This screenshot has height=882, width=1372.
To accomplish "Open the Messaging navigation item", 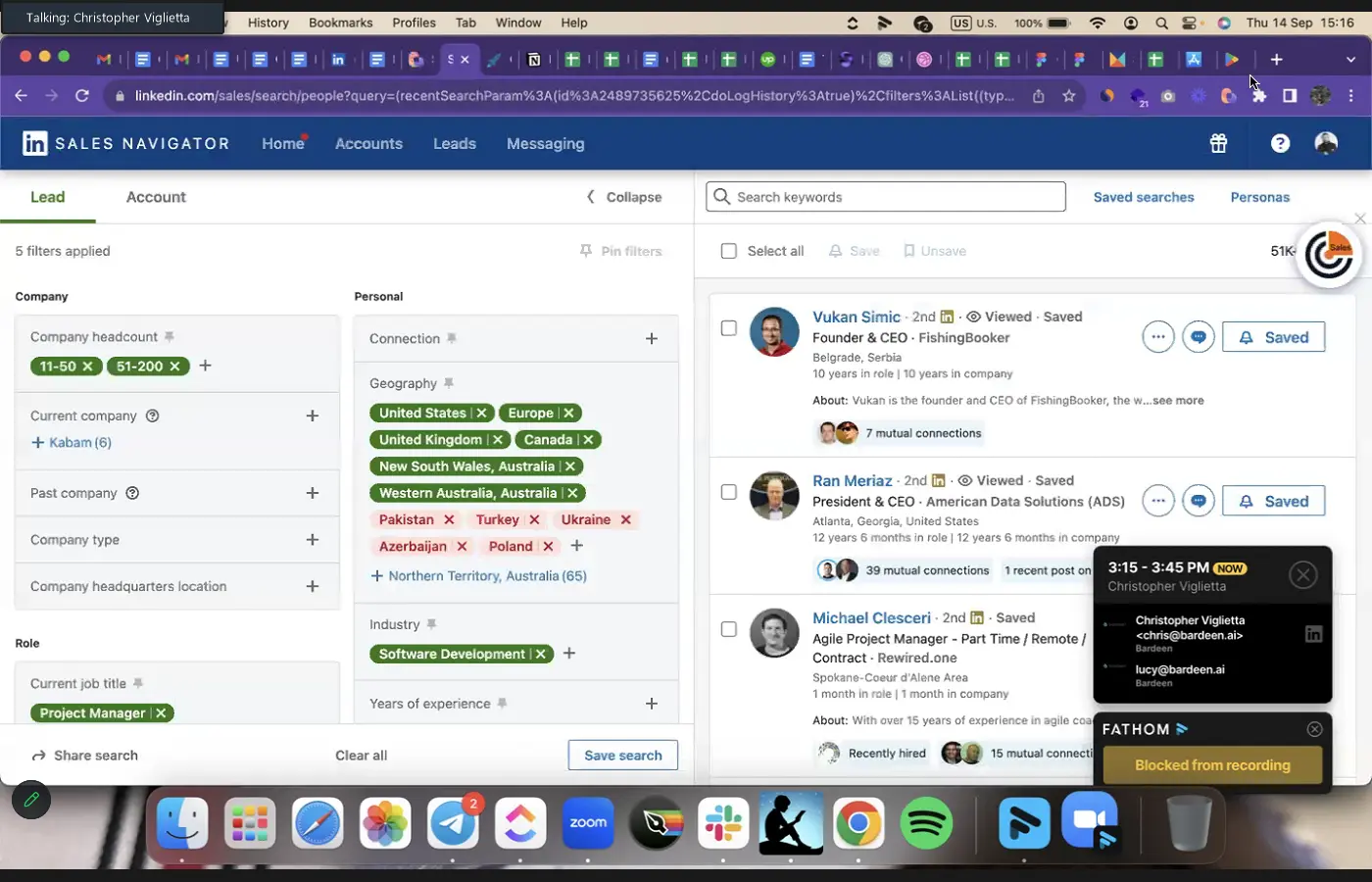I will [545, 144].
